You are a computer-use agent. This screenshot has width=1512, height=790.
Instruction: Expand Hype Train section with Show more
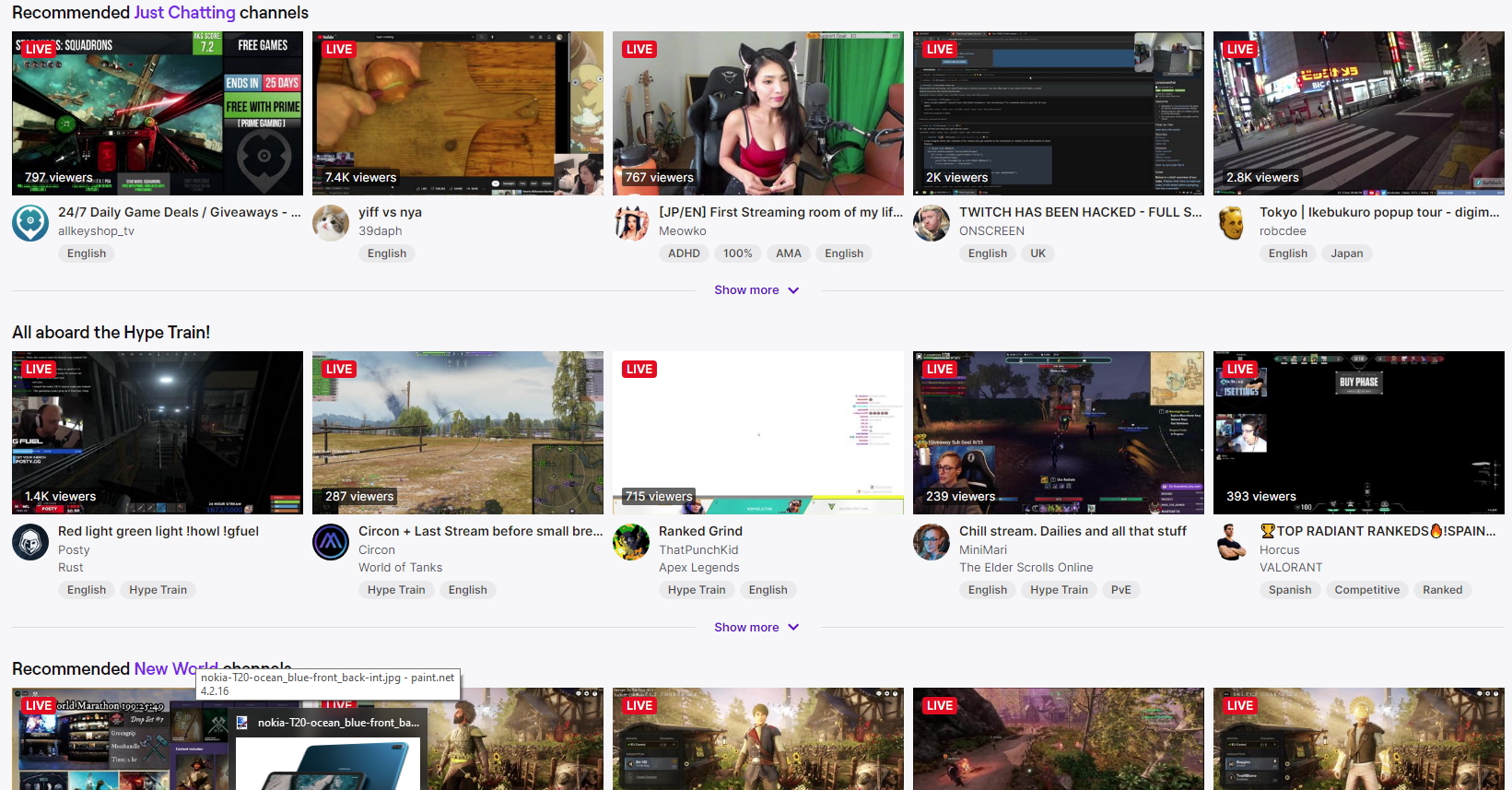(756, 627)
